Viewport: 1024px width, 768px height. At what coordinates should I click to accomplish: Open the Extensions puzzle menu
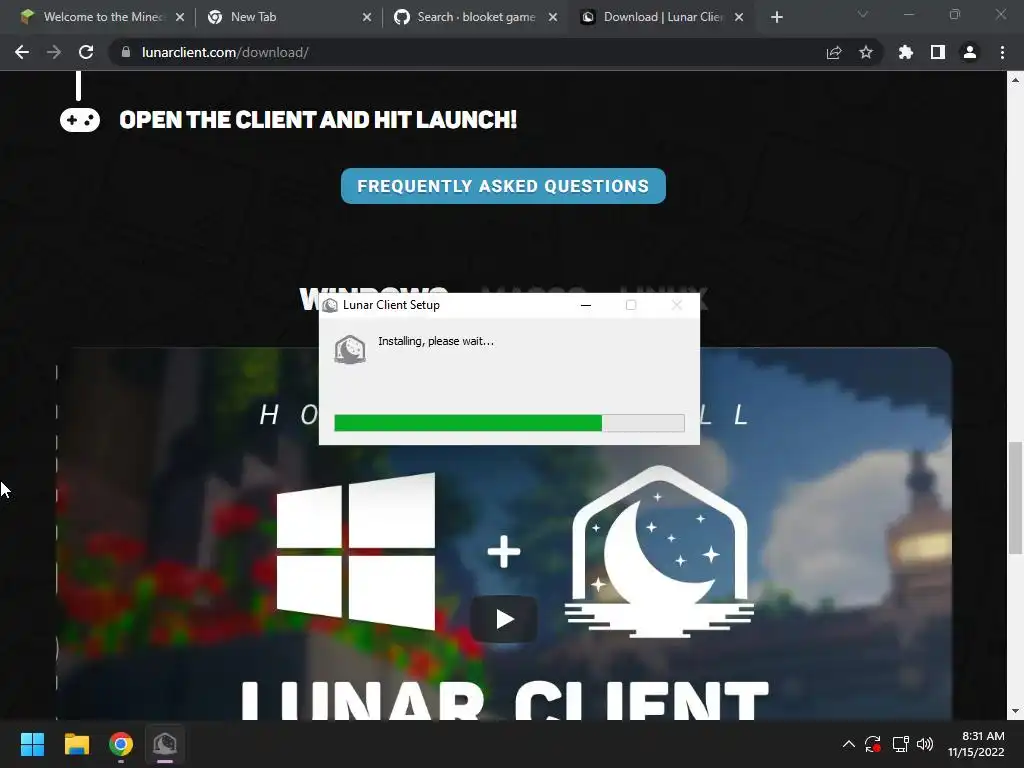click(906, 52)
